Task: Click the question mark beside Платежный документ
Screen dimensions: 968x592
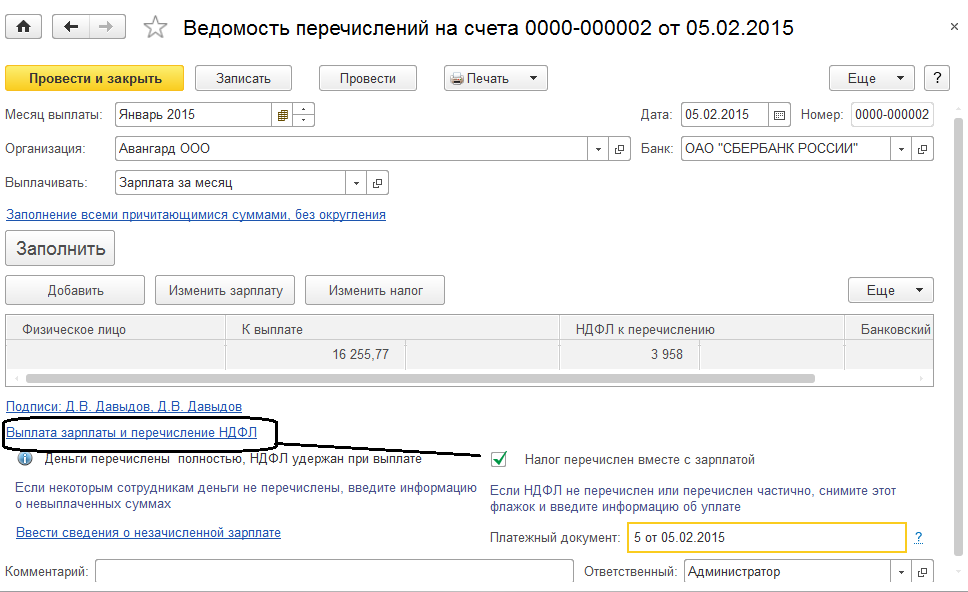Action: [919, 538]
